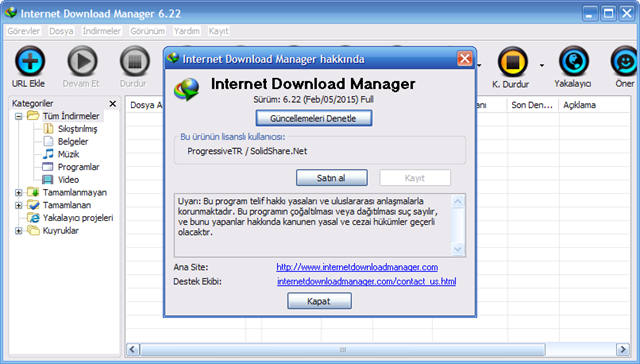Open the Görünüm menu
Viewport: 640px width, 364px height.
[x=148, y=31]
